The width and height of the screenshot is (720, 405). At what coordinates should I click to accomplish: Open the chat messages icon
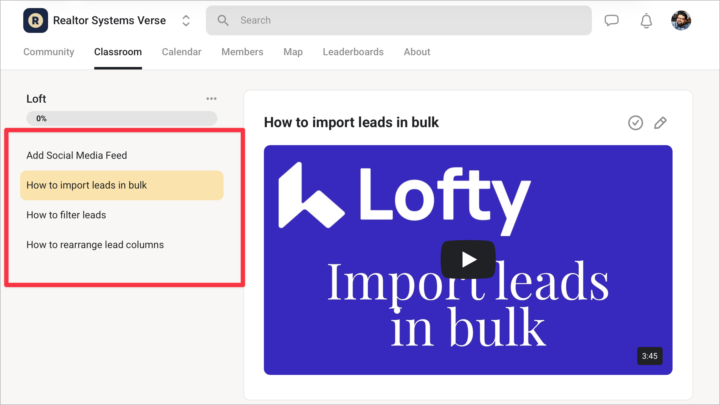coord(611,20)
